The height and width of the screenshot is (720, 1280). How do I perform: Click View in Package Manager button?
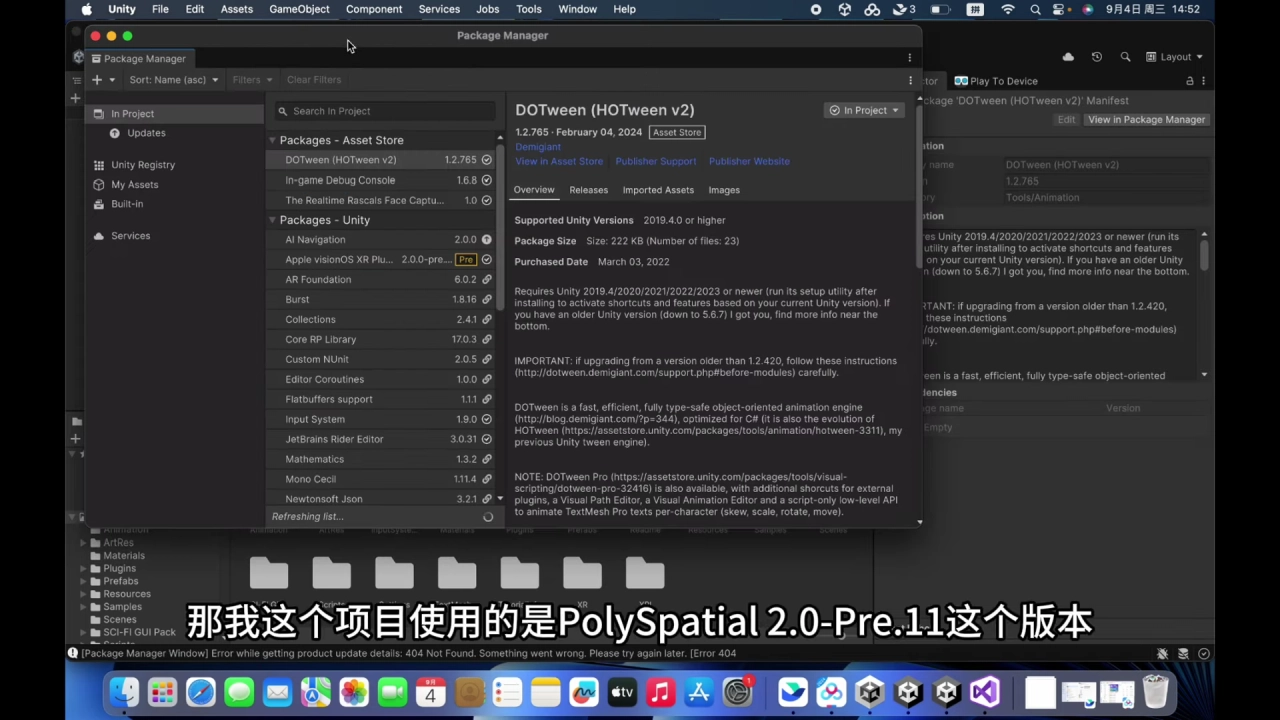[1146, 120]
